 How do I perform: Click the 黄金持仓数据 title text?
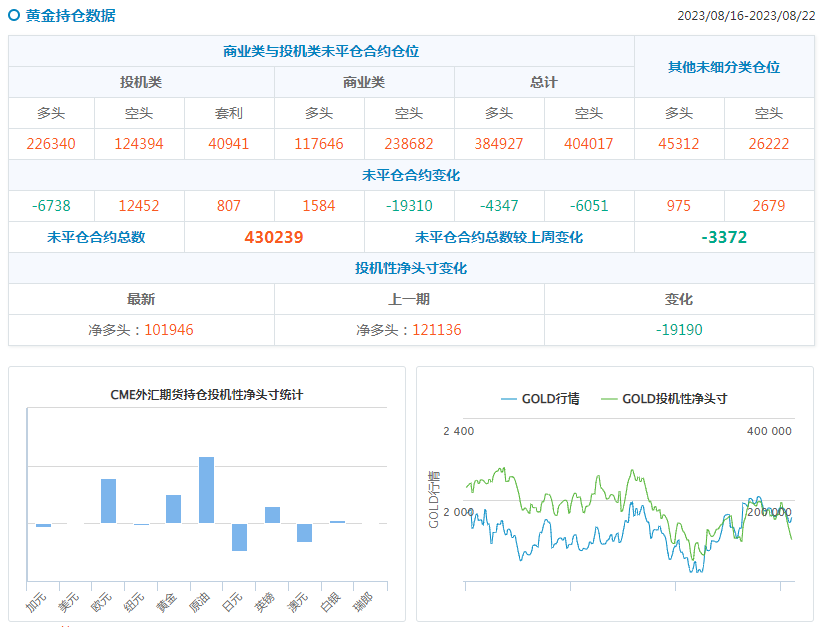click(70, 15)
